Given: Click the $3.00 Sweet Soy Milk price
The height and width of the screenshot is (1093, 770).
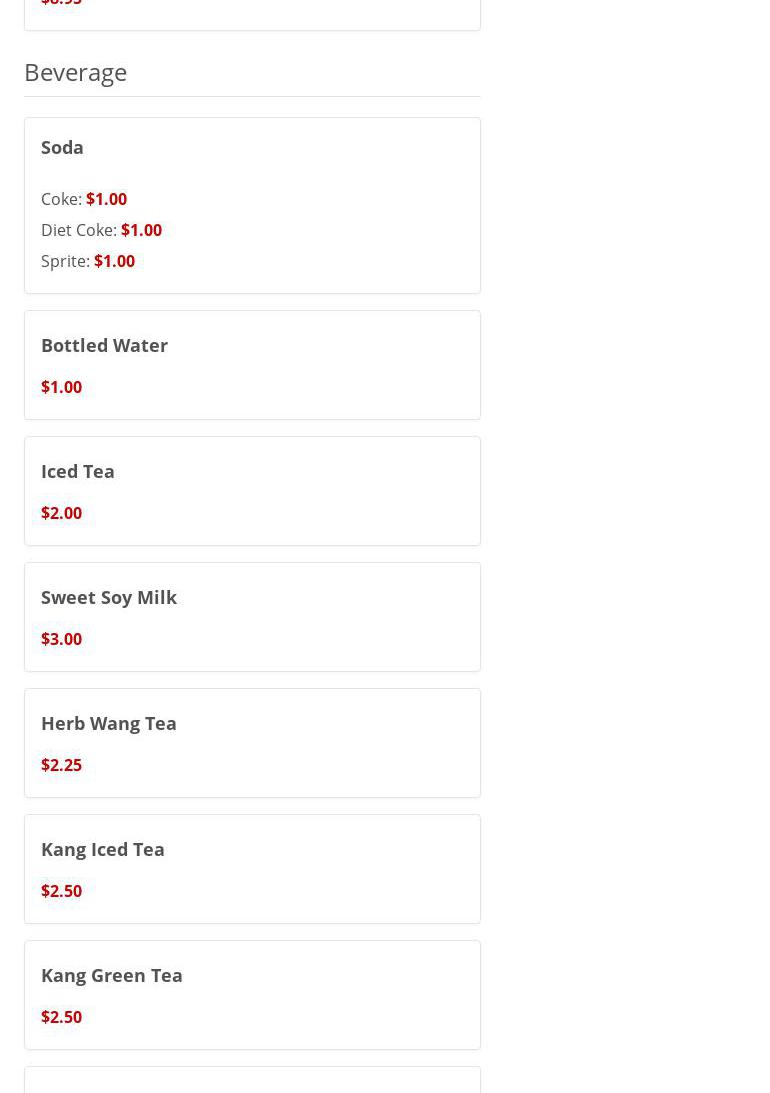Looking at the screenshot, I should pyautogui.click(x=61, y=639).
